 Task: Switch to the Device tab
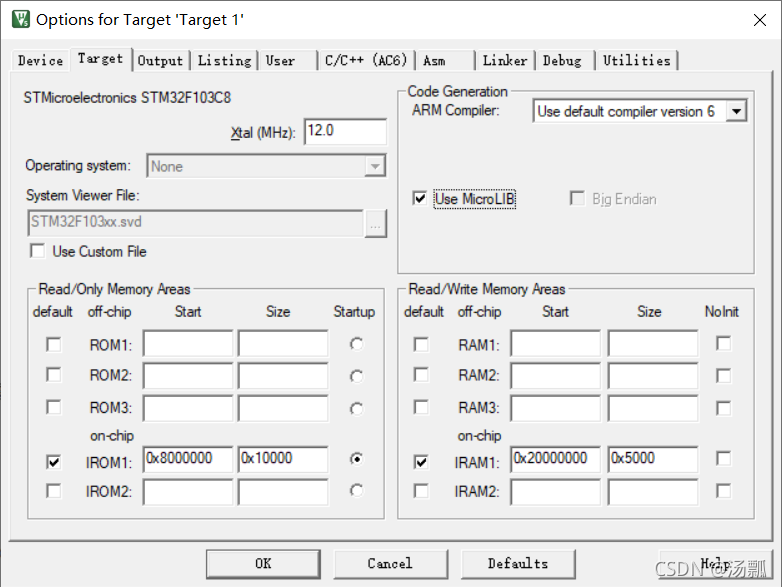40,60
